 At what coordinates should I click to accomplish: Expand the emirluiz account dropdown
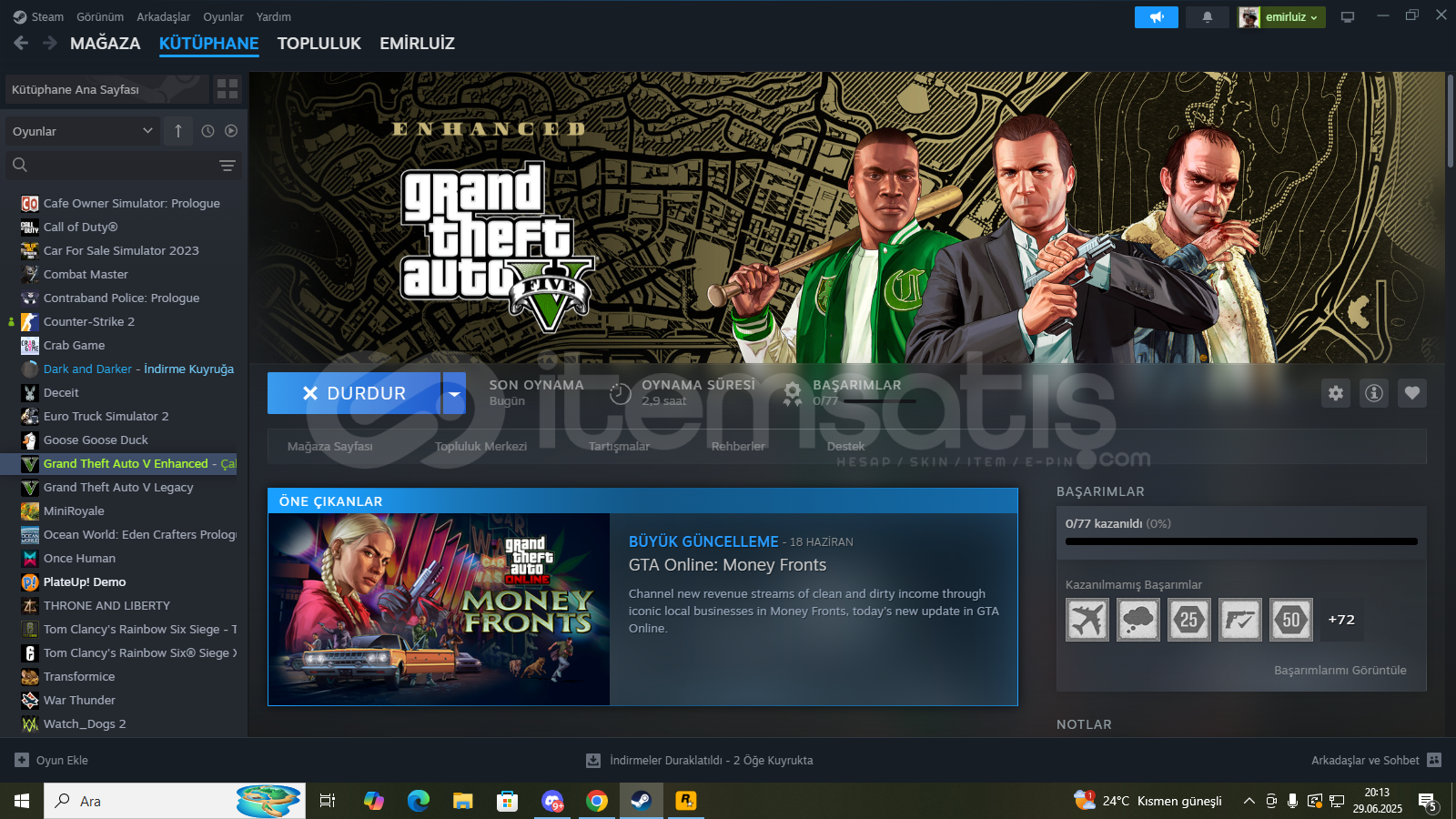point(1281,17)
